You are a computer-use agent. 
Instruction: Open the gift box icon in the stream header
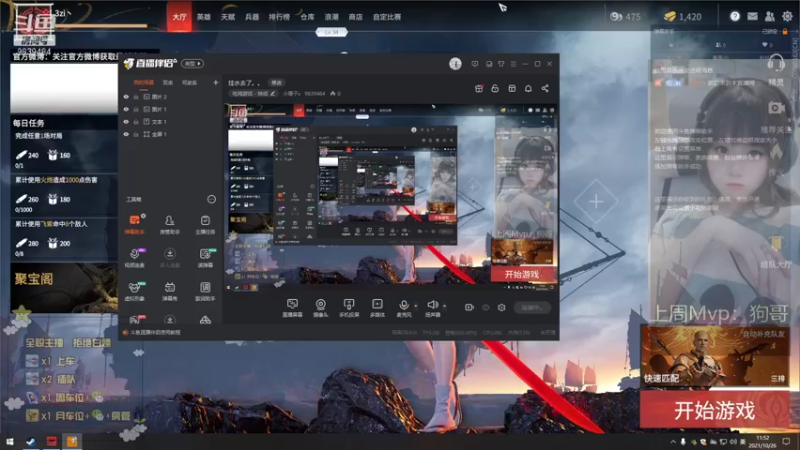479,88
